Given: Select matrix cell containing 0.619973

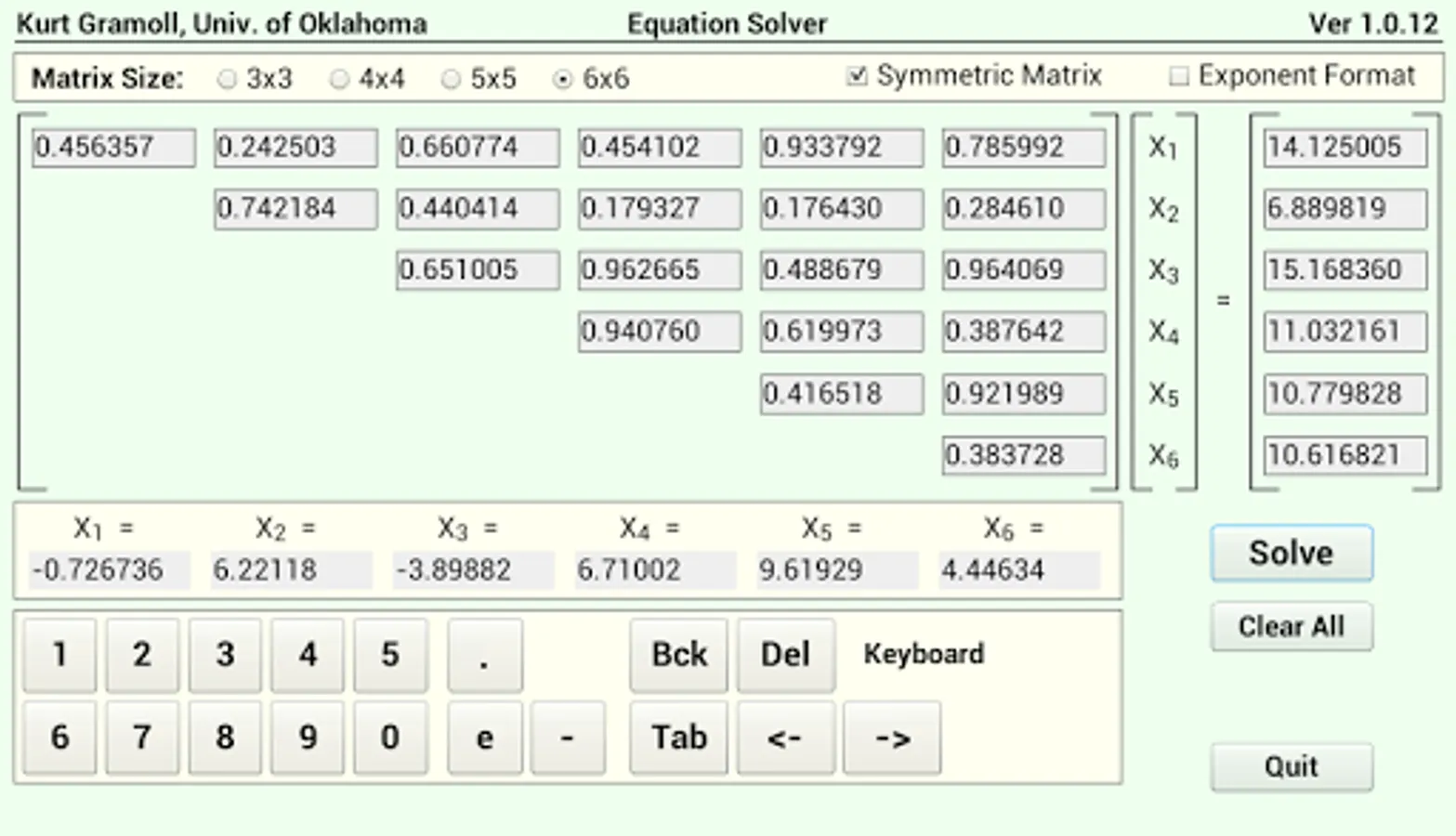Looking at the screenshot, I should (x=842, y=332).
